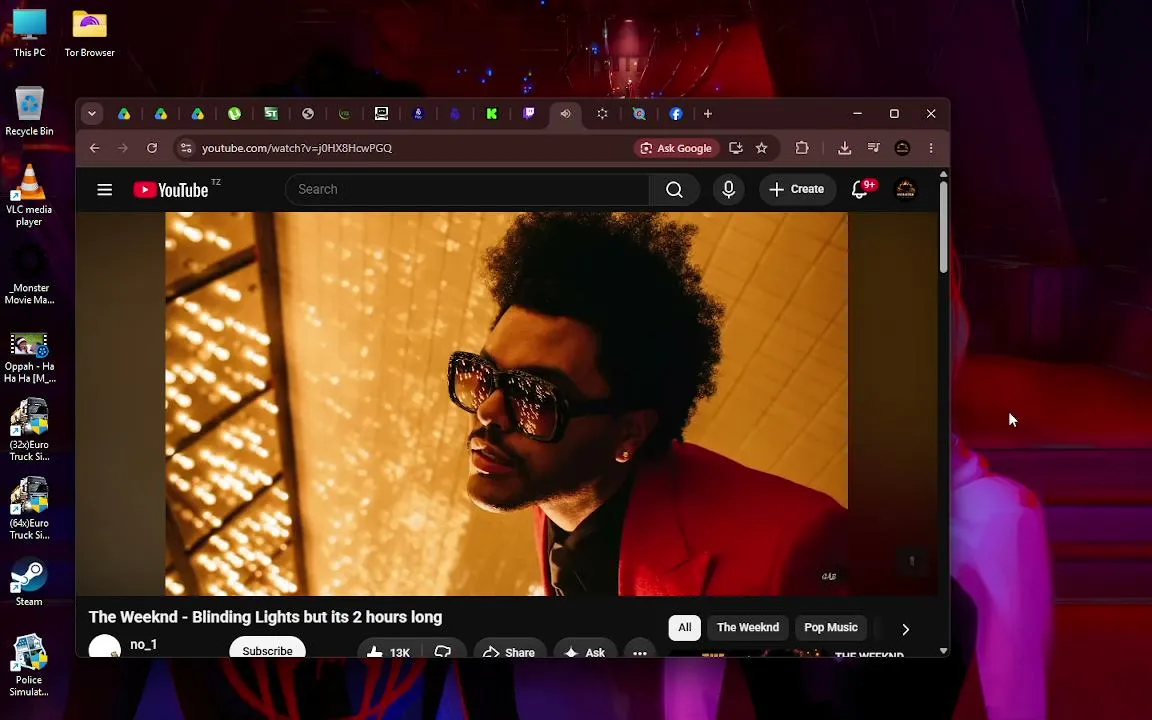Launch VLC media player shortcut
1152x720 pixels.
pyautogui.click(x=29, y=195)
